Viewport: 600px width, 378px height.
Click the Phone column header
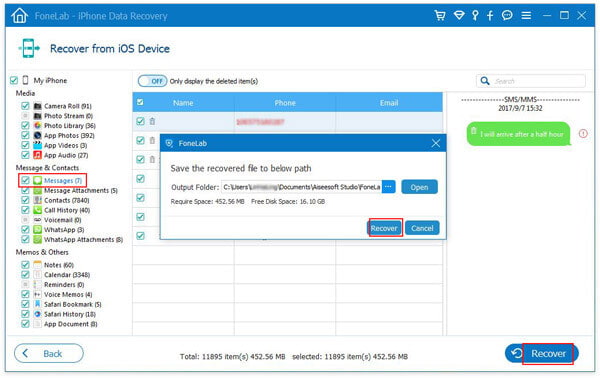(x=285, y=103)
